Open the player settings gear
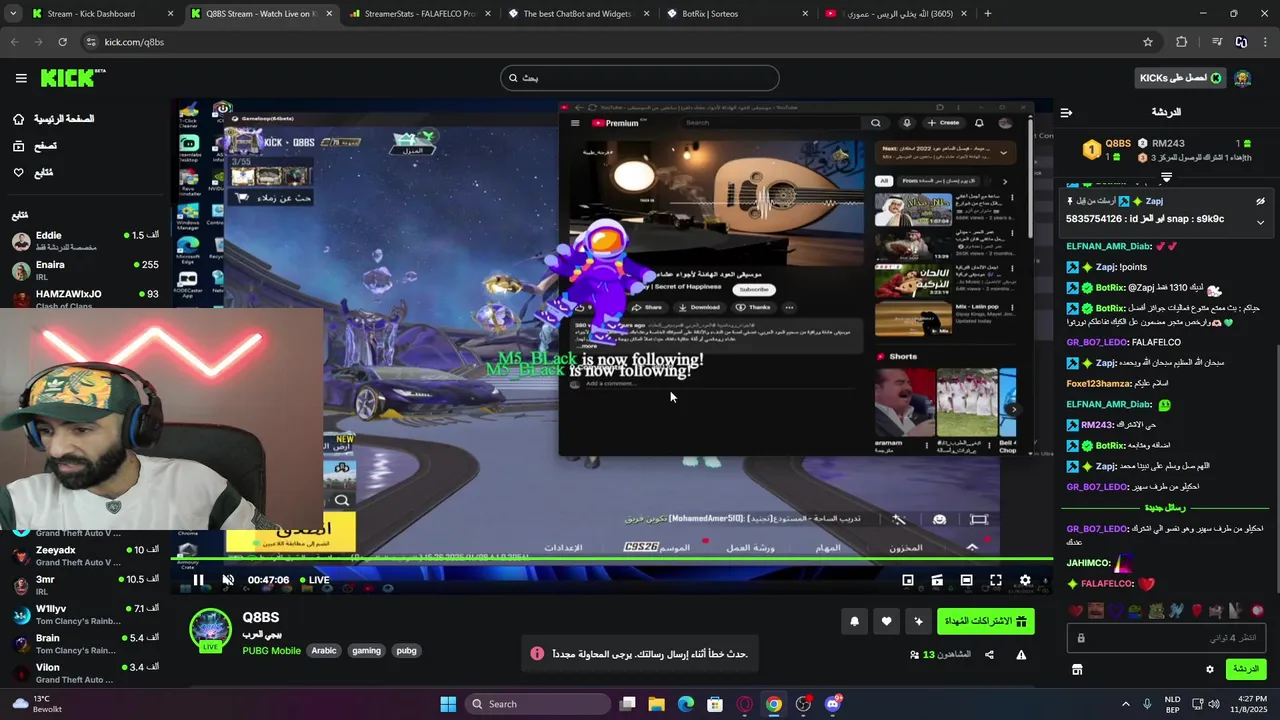 coord(1025,580)
